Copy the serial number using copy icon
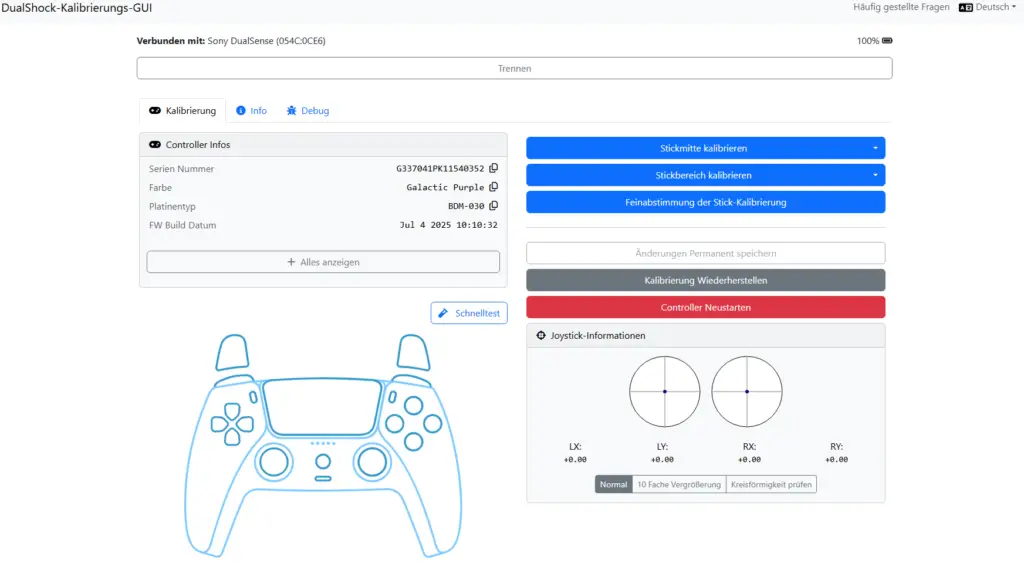The width and height of the screenshot is (1024, 566). [493, 169]
